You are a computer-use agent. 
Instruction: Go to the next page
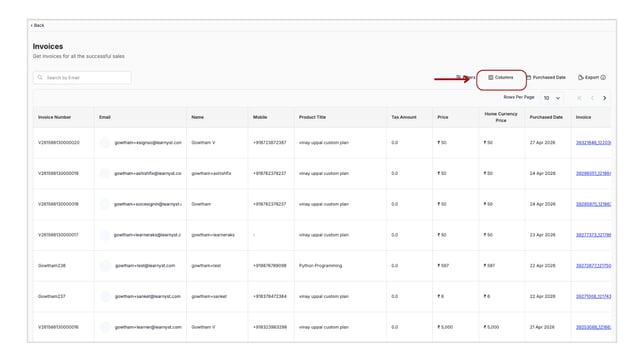(x=605, y=98)
